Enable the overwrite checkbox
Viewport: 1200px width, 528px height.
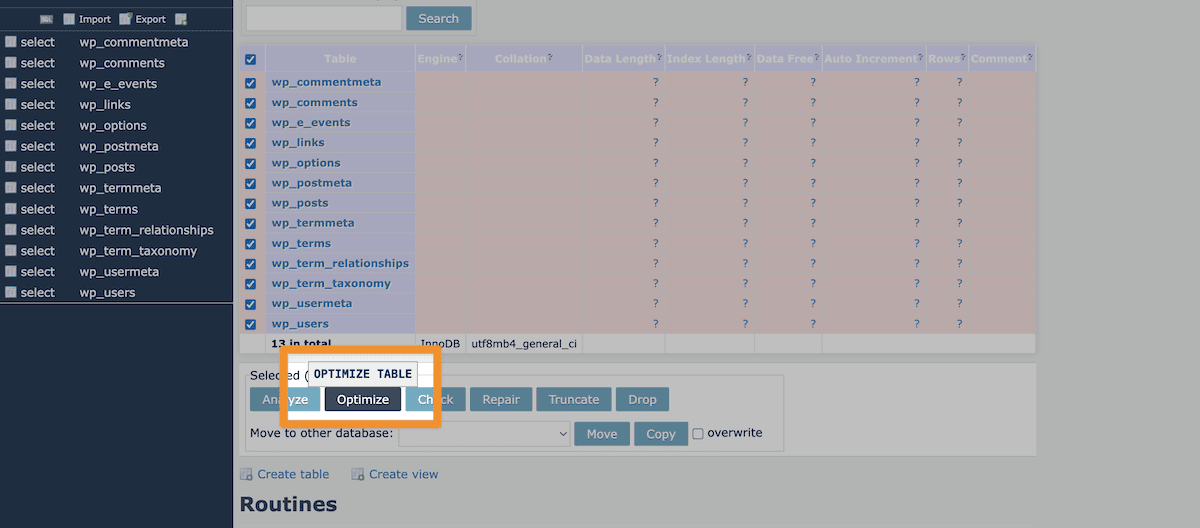[x=698, y=433]
